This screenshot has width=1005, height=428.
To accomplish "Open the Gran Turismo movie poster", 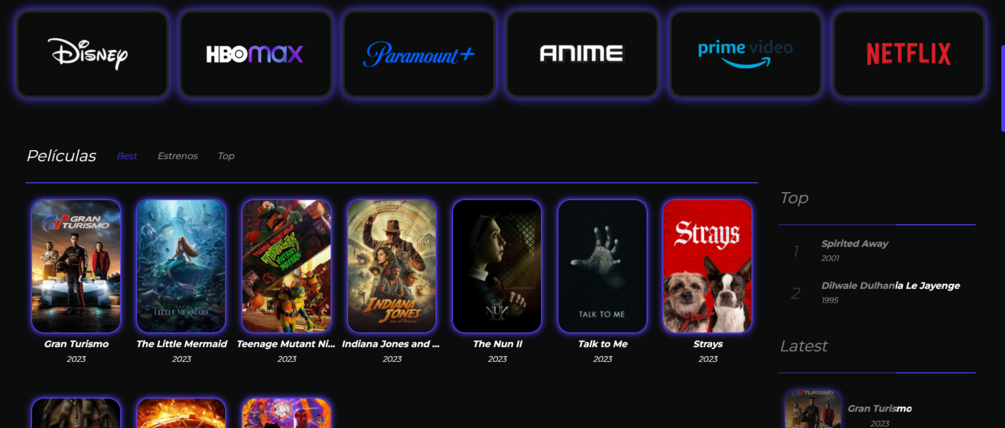I will point(76,266).
